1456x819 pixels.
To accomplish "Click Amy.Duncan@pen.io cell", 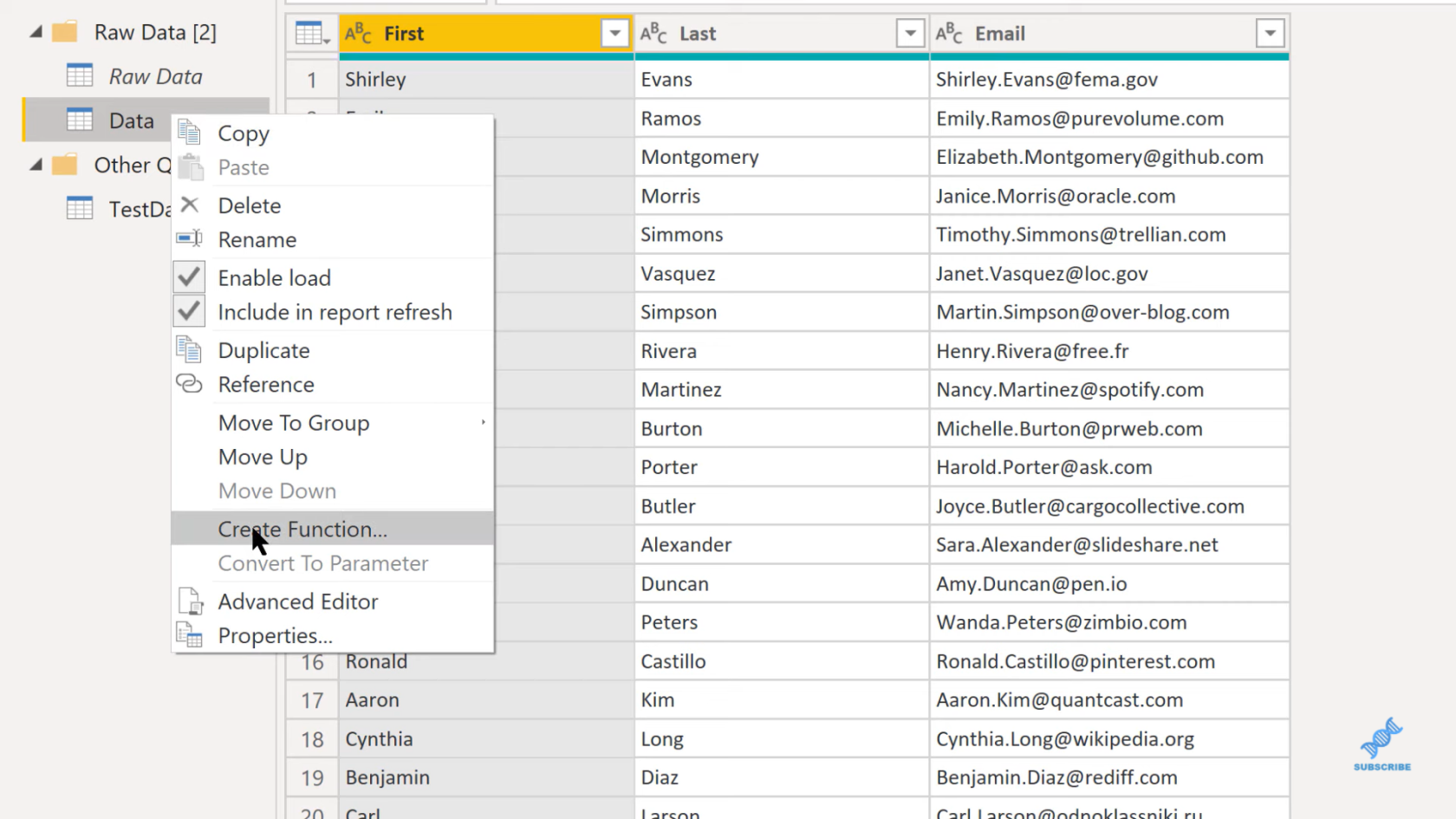I will (x=1109, y=584).
